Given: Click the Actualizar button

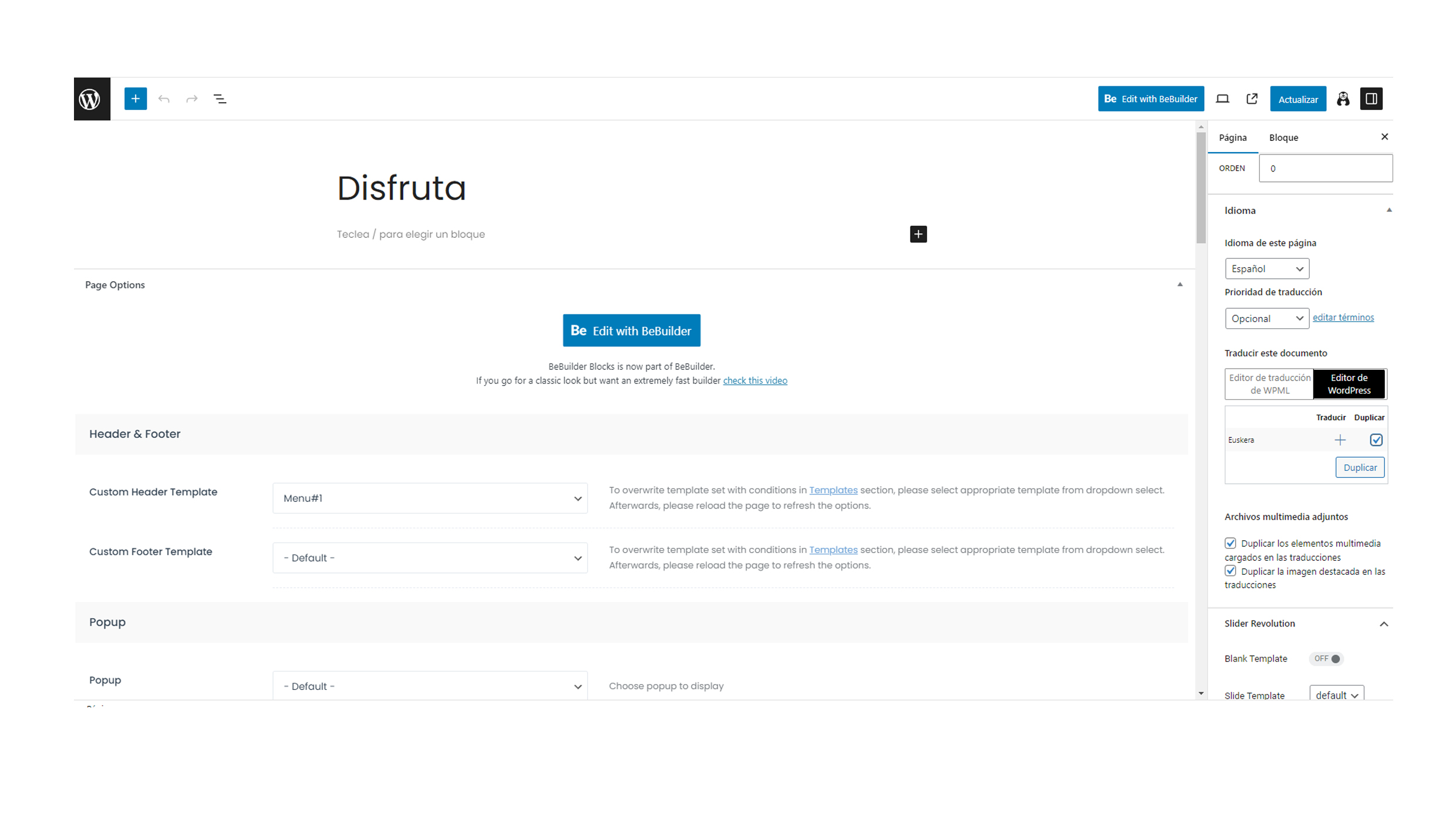Looking at the screenshot, I should (x=1298, y=99).
